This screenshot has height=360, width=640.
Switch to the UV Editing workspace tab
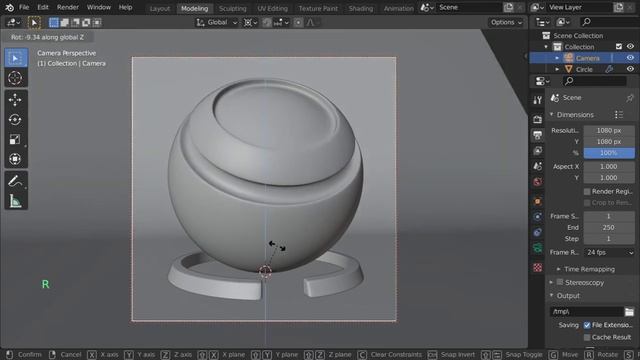272,8
